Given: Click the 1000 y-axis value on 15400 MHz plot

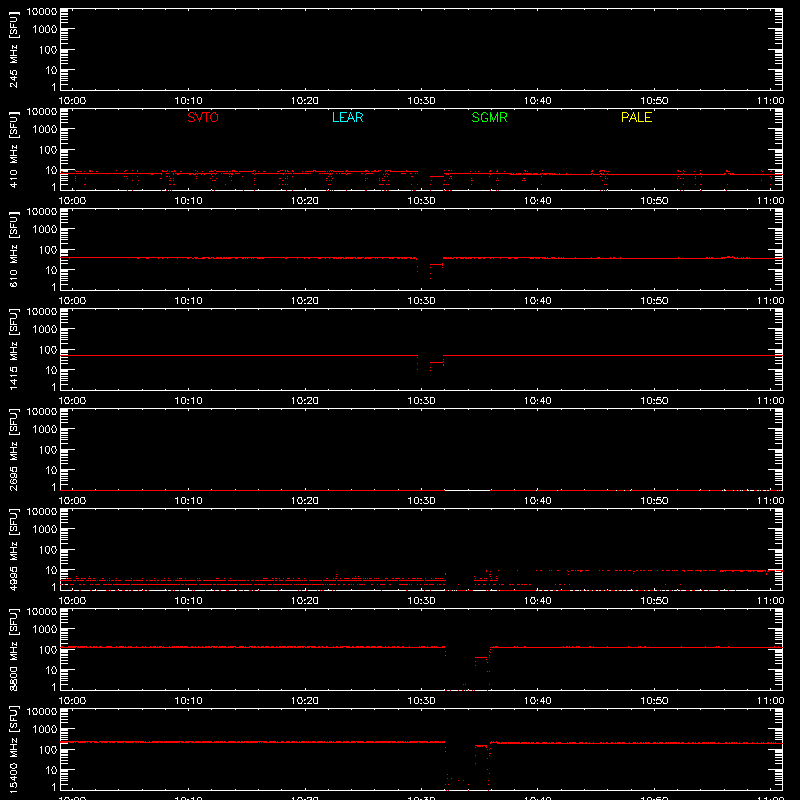Looking at the screenshot, I should 45,730.
